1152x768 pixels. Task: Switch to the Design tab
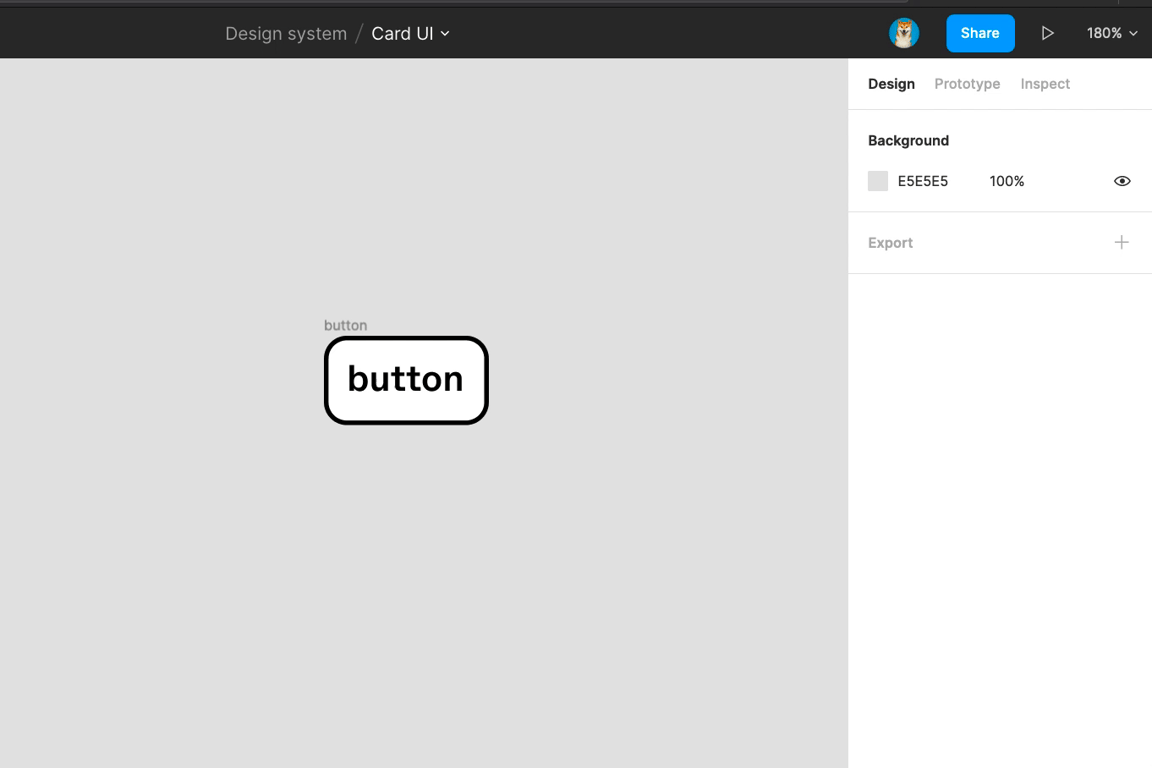point(891,84)
